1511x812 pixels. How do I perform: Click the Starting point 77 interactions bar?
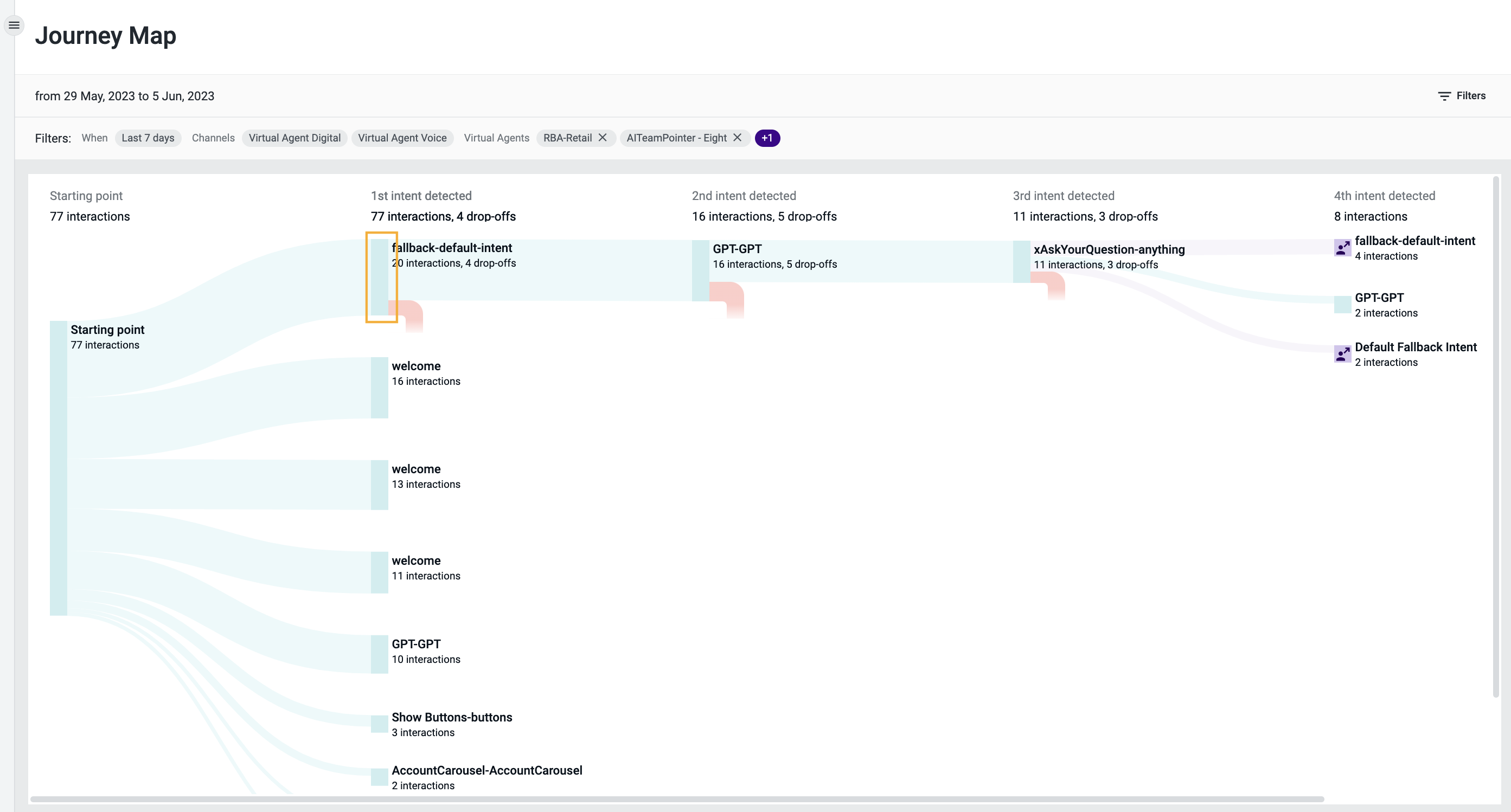[59, 468]
